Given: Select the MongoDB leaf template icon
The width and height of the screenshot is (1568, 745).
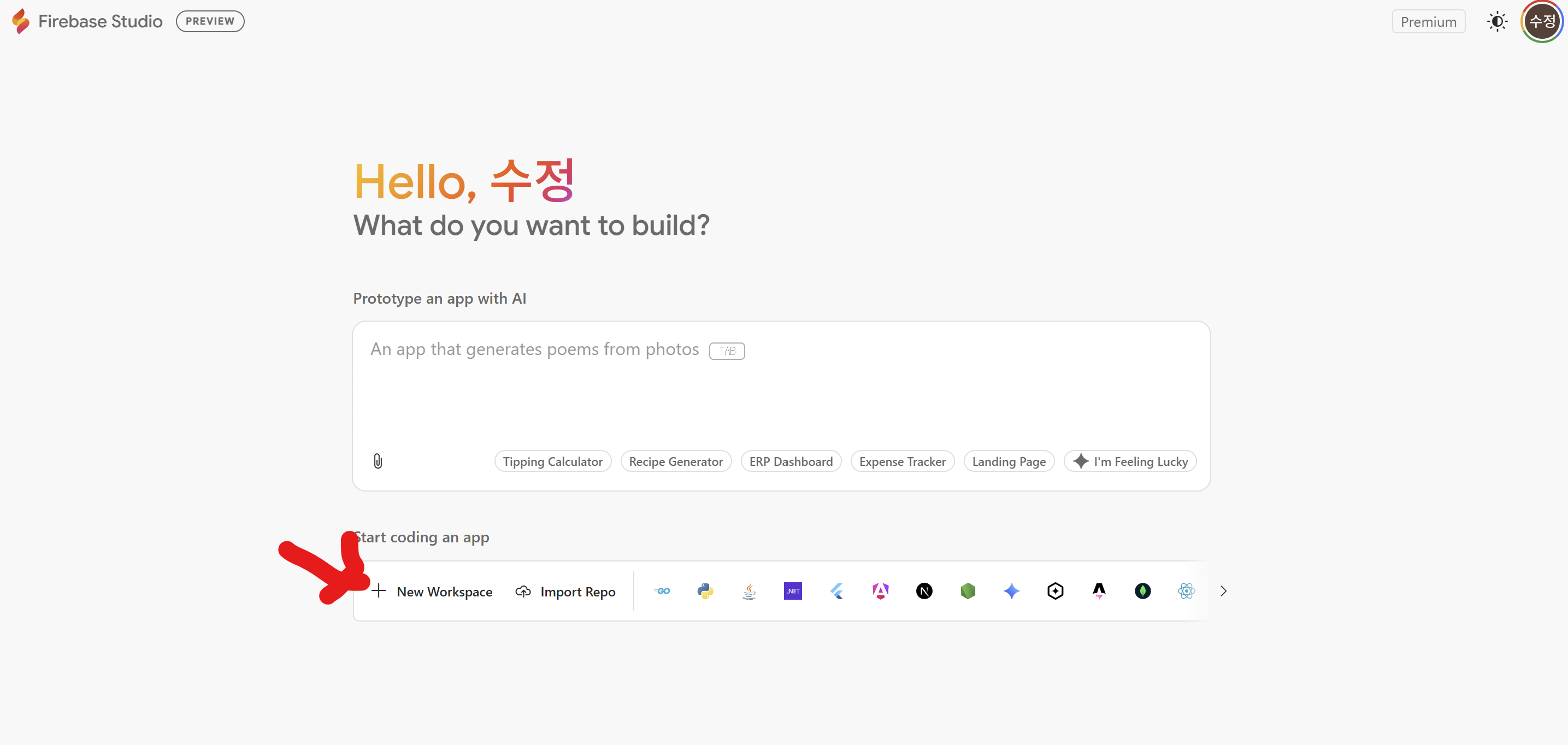Looking at the screenshot, I should (x=1142, y=591).
